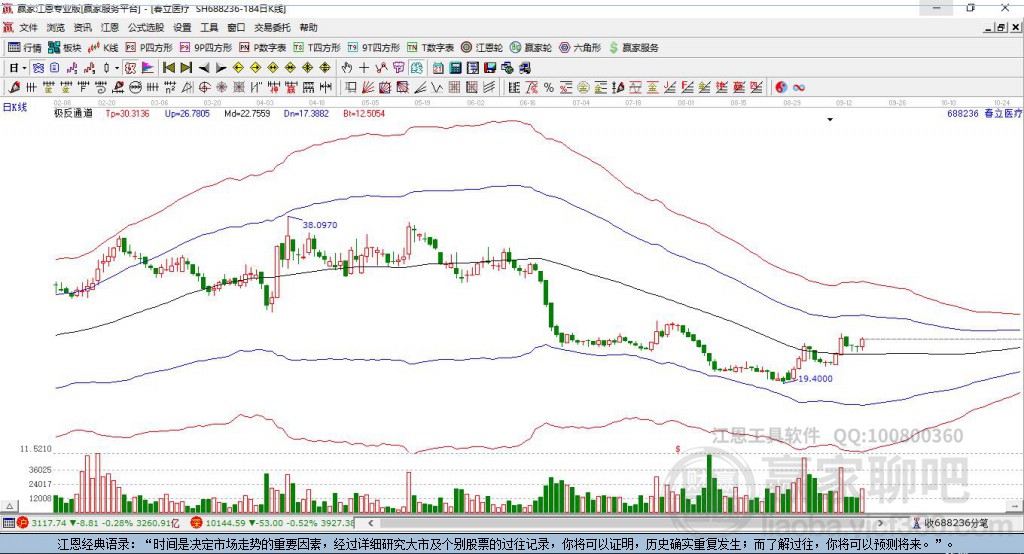Select the circled cross target tool
Screen dimensions: 1024x554
click(204, 88)
